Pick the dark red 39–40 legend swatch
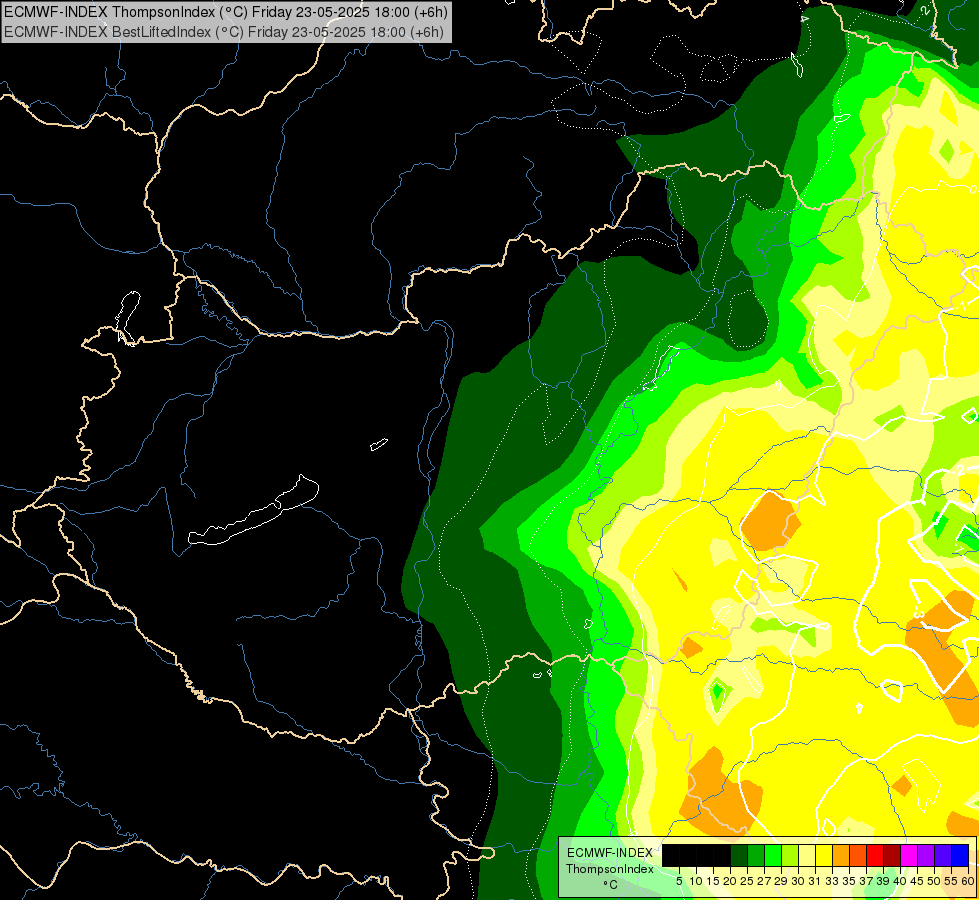979x900 pixels. click(x=892, y=855)
